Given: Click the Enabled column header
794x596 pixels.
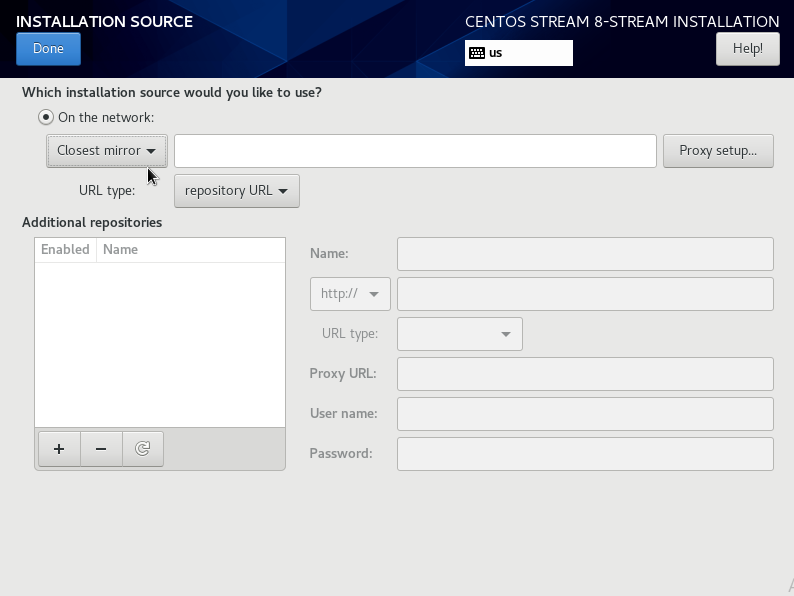Looking at the screenshot, I should coord(65,250).
